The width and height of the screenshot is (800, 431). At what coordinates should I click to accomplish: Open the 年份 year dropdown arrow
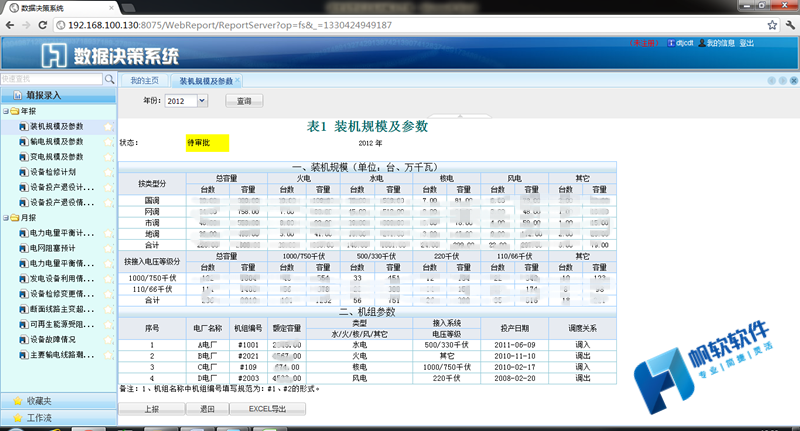(202, 101)
